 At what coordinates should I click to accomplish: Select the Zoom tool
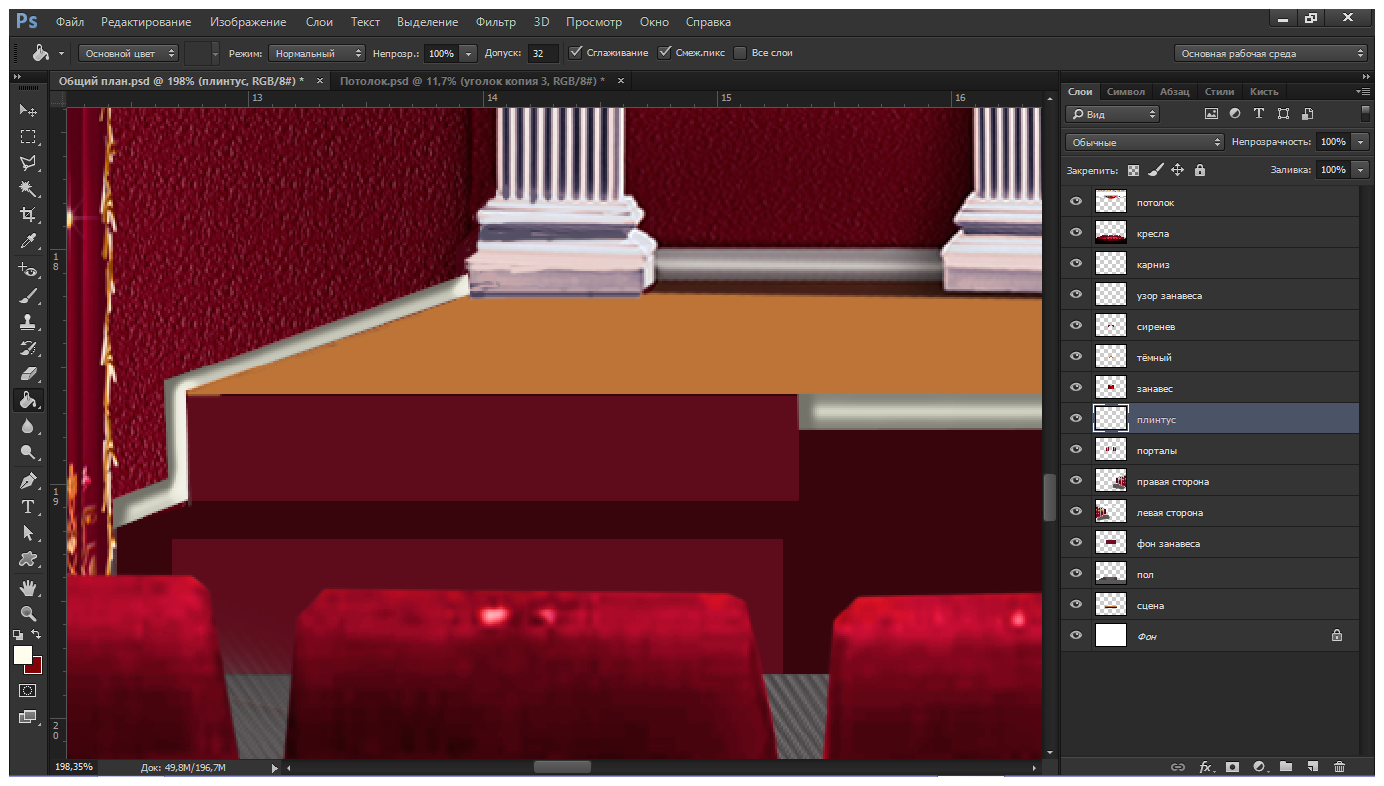28,613
